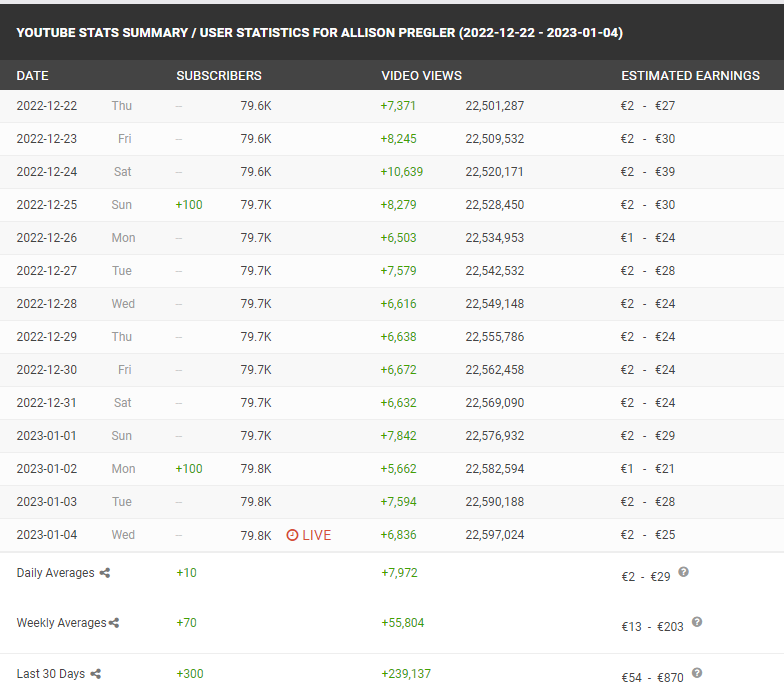Click help icon beside €13 - €203 weekly earnings
The width and height of the screenshot is (784, 698).
697,622
